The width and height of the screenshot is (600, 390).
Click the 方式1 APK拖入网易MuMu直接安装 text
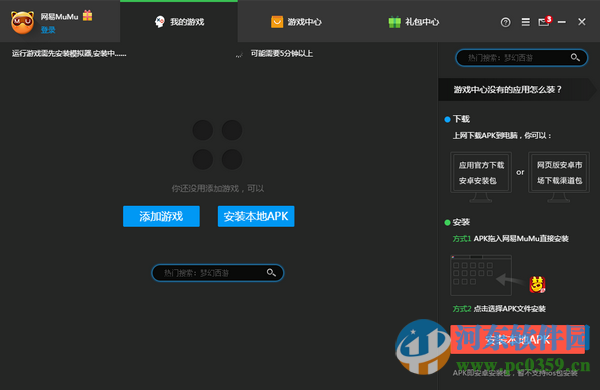510,239
